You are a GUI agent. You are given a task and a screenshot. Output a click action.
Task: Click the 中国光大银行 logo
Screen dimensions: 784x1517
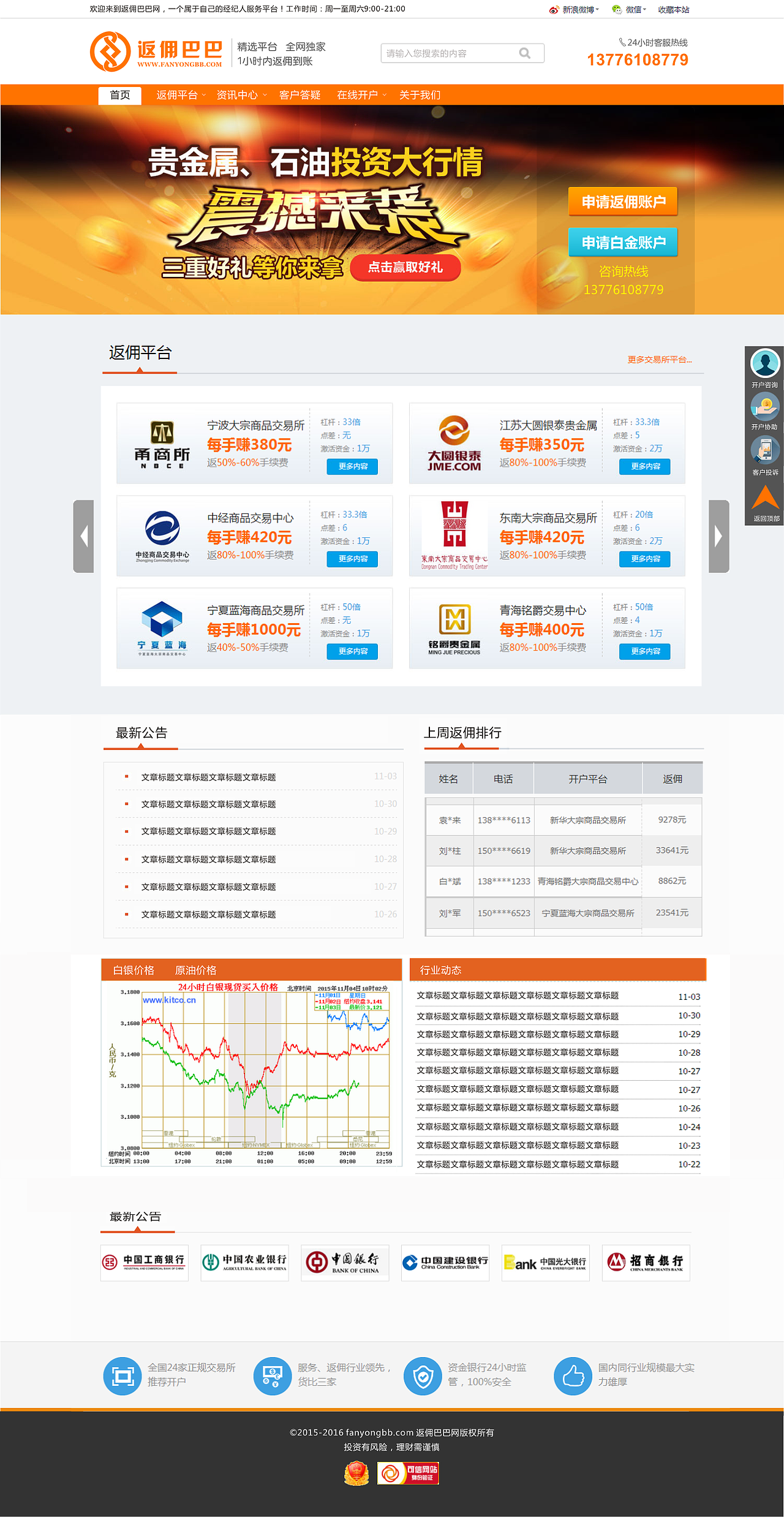[546, 1263]
